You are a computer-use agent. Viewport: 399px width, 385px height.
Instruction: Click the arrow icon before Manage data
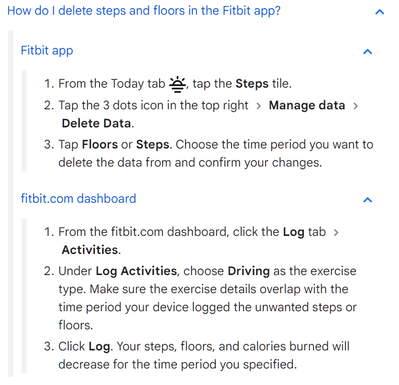point(258,106)
